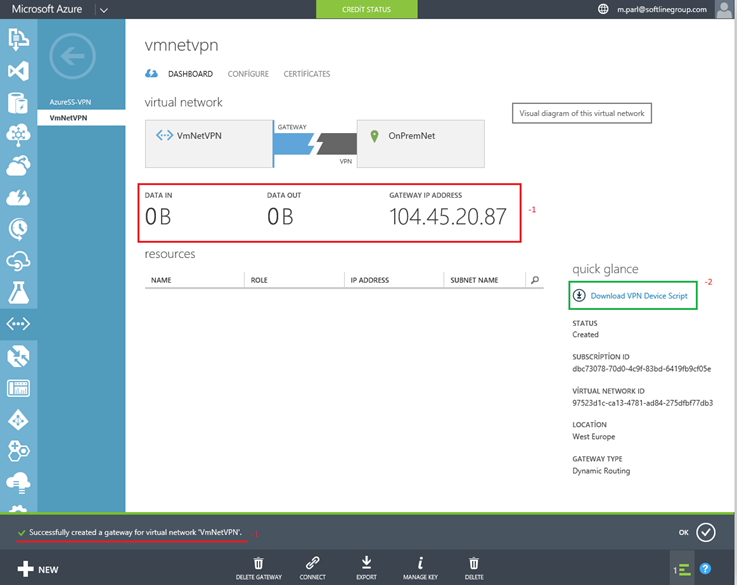
Task: Select VmNetVPN in network list
Action: tap(81, 118)
